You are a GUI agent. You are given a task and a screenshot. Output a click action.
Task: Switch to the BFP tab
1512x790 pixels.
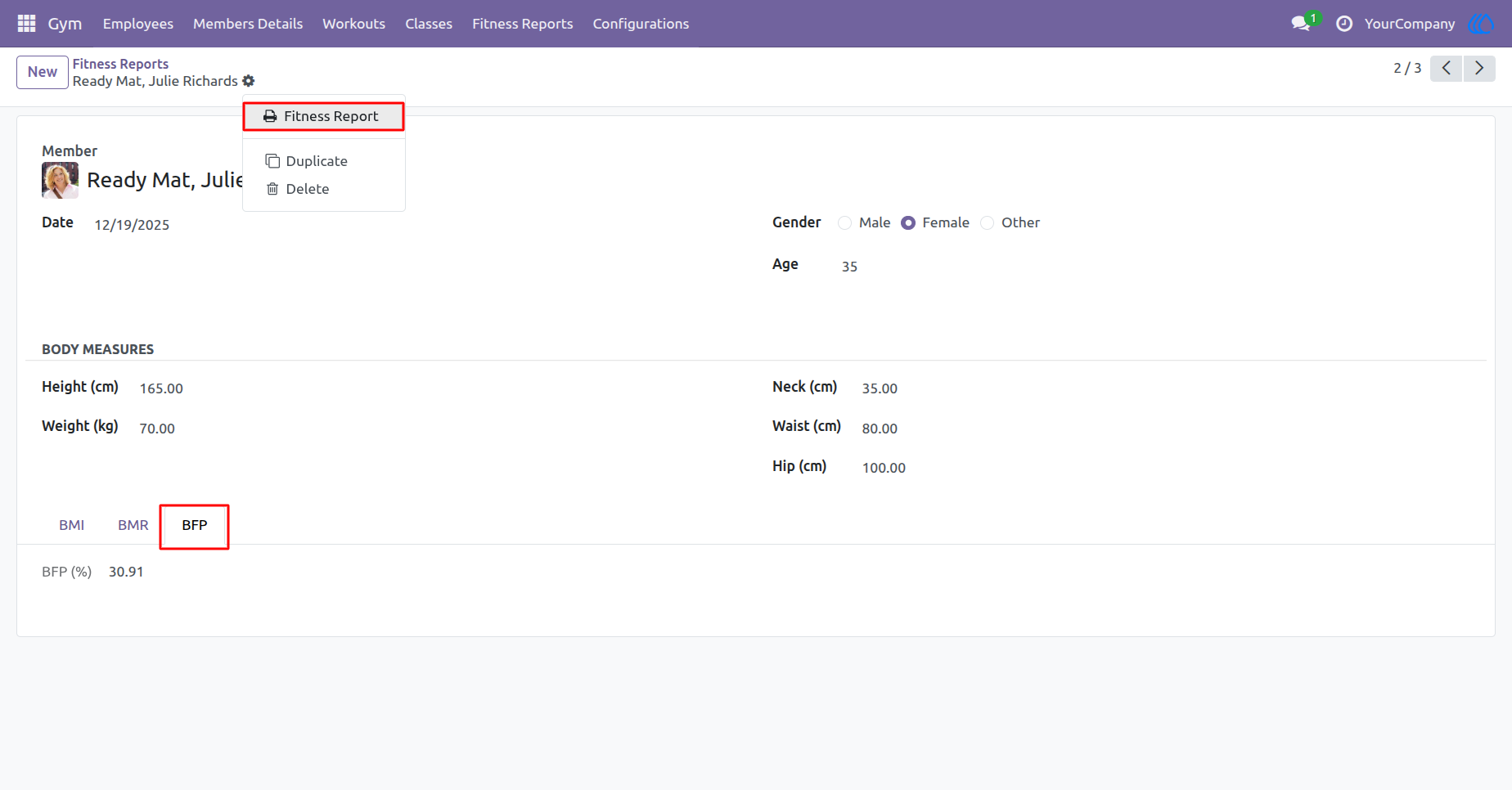pos(195,525)
